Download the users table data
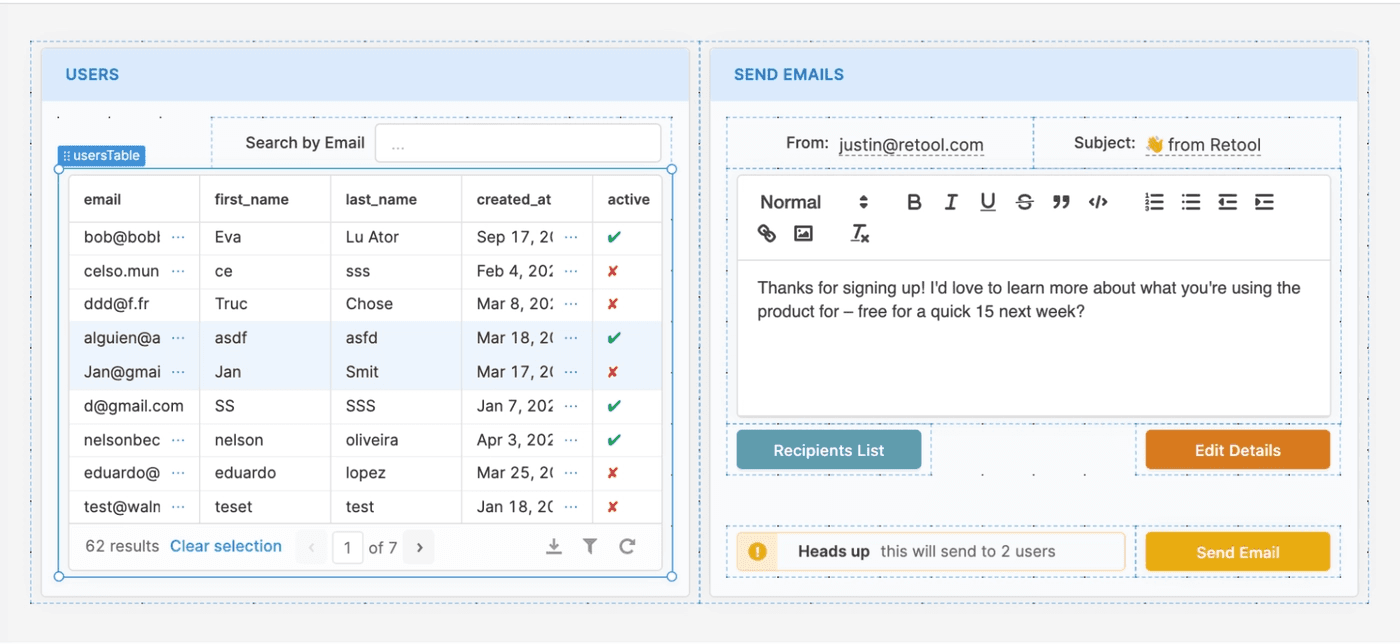This screenshot has height=644, width=1400. tap(553, 546)
